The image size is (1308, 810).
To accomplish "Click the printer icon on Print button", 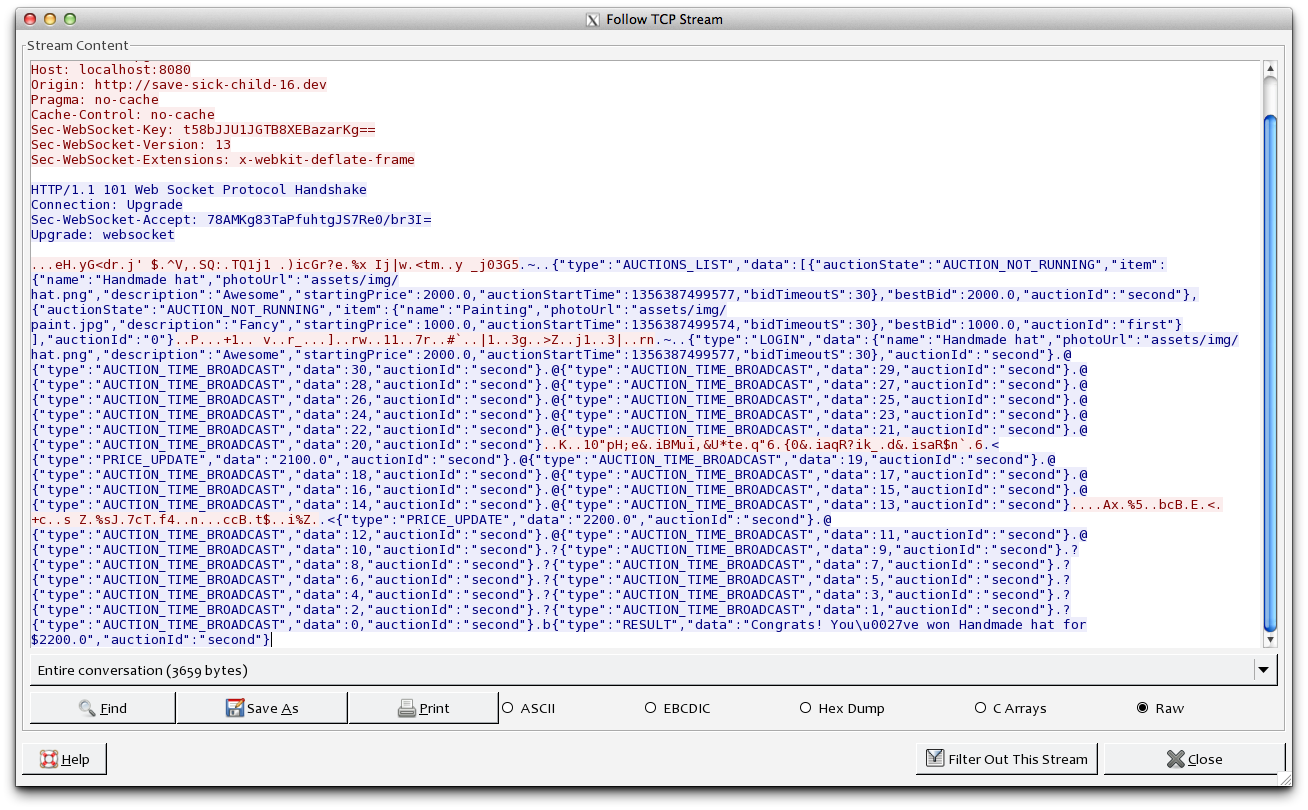I will coord(407,708).
